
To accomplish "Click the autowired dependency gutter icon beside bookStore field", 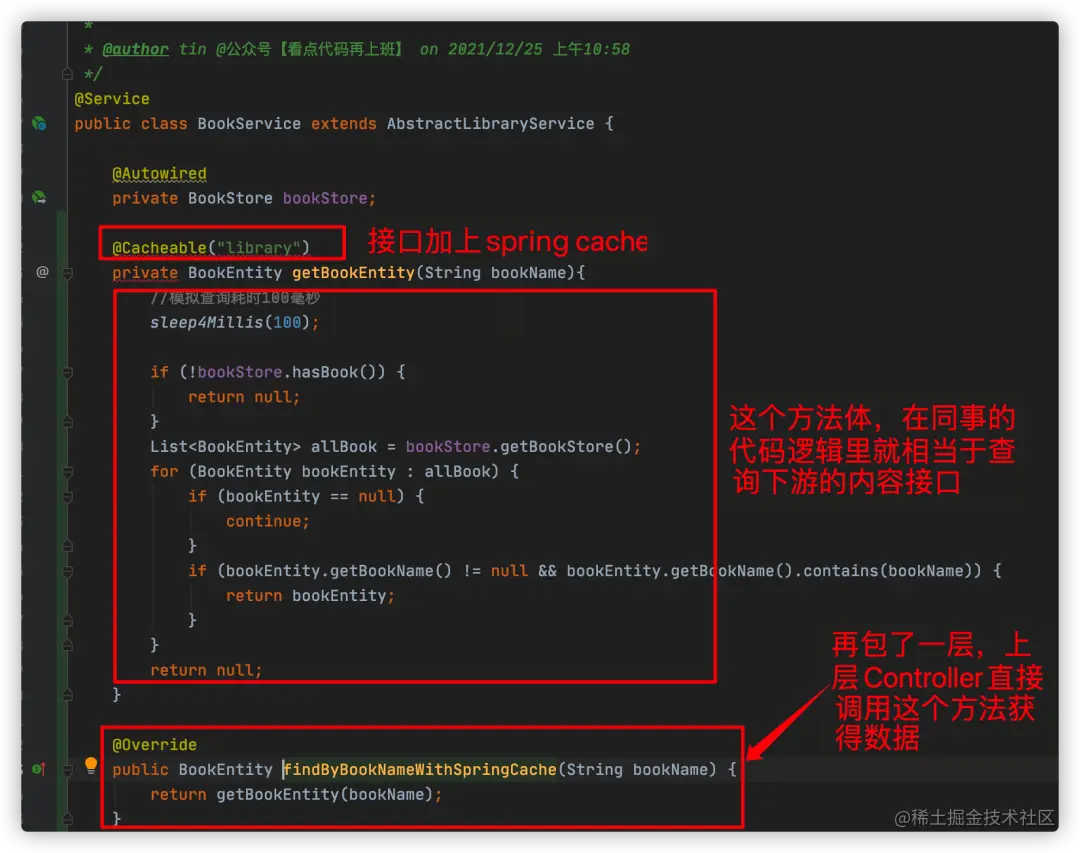I will click(x=39, y=198).
